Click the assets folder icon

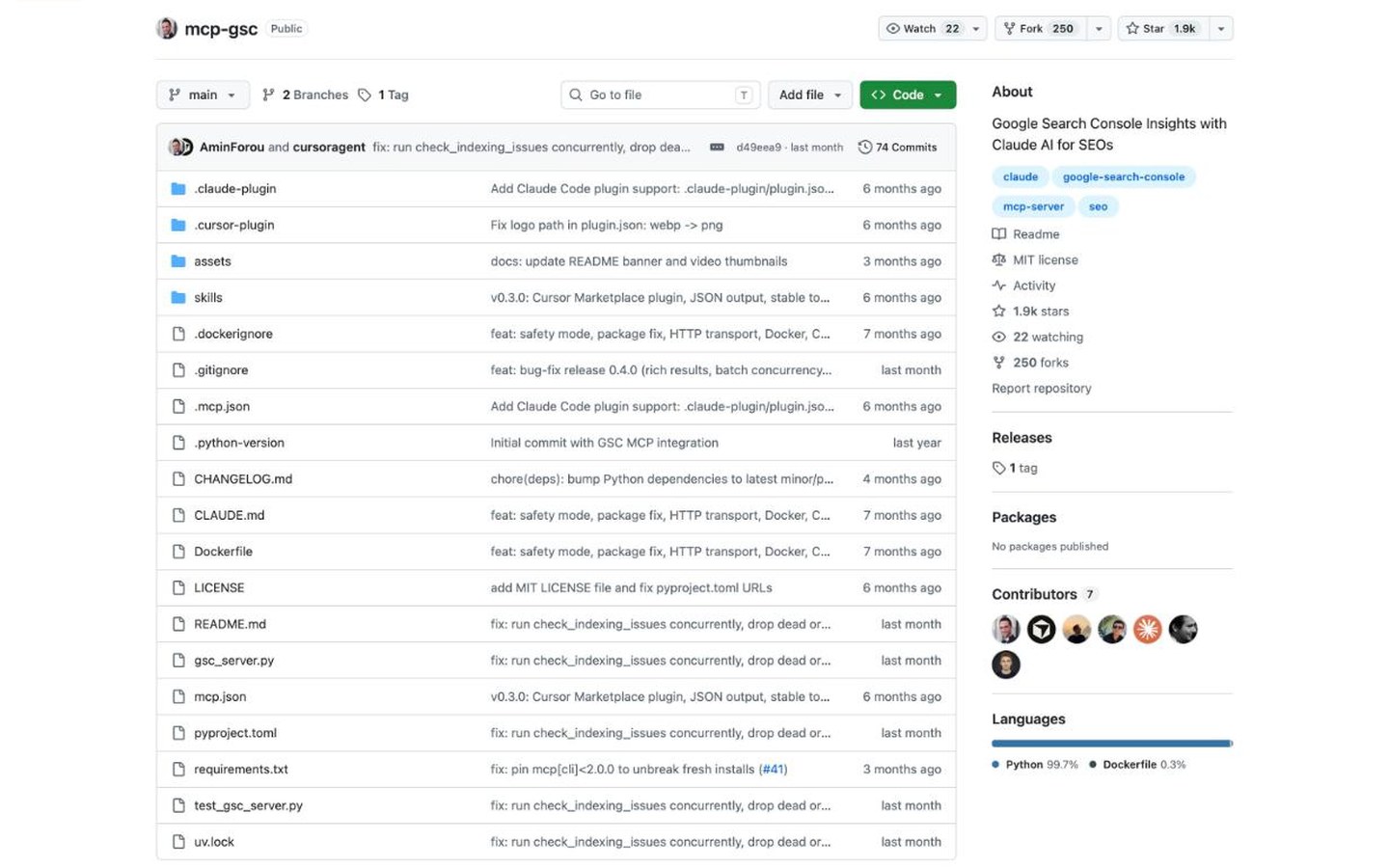177,261
